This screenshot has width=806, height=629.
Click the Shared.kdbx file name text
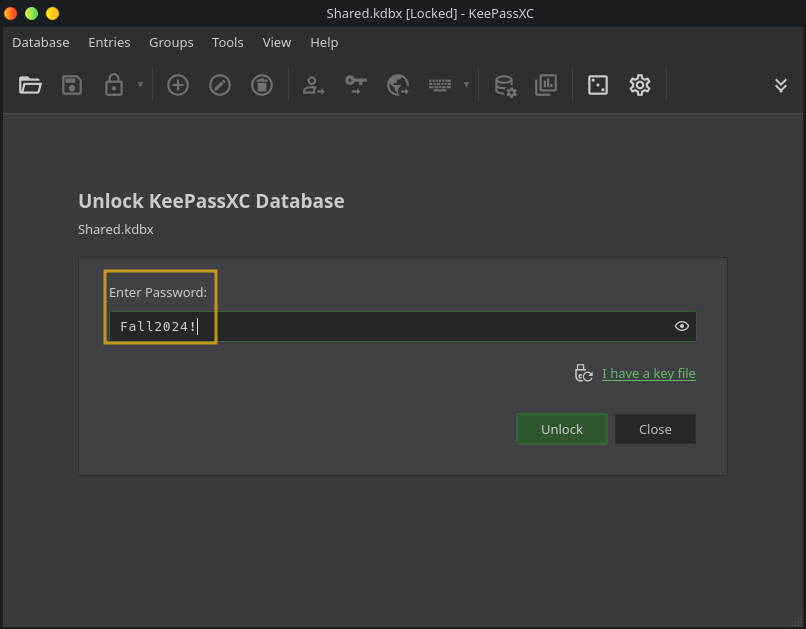[x=116, y=229]
